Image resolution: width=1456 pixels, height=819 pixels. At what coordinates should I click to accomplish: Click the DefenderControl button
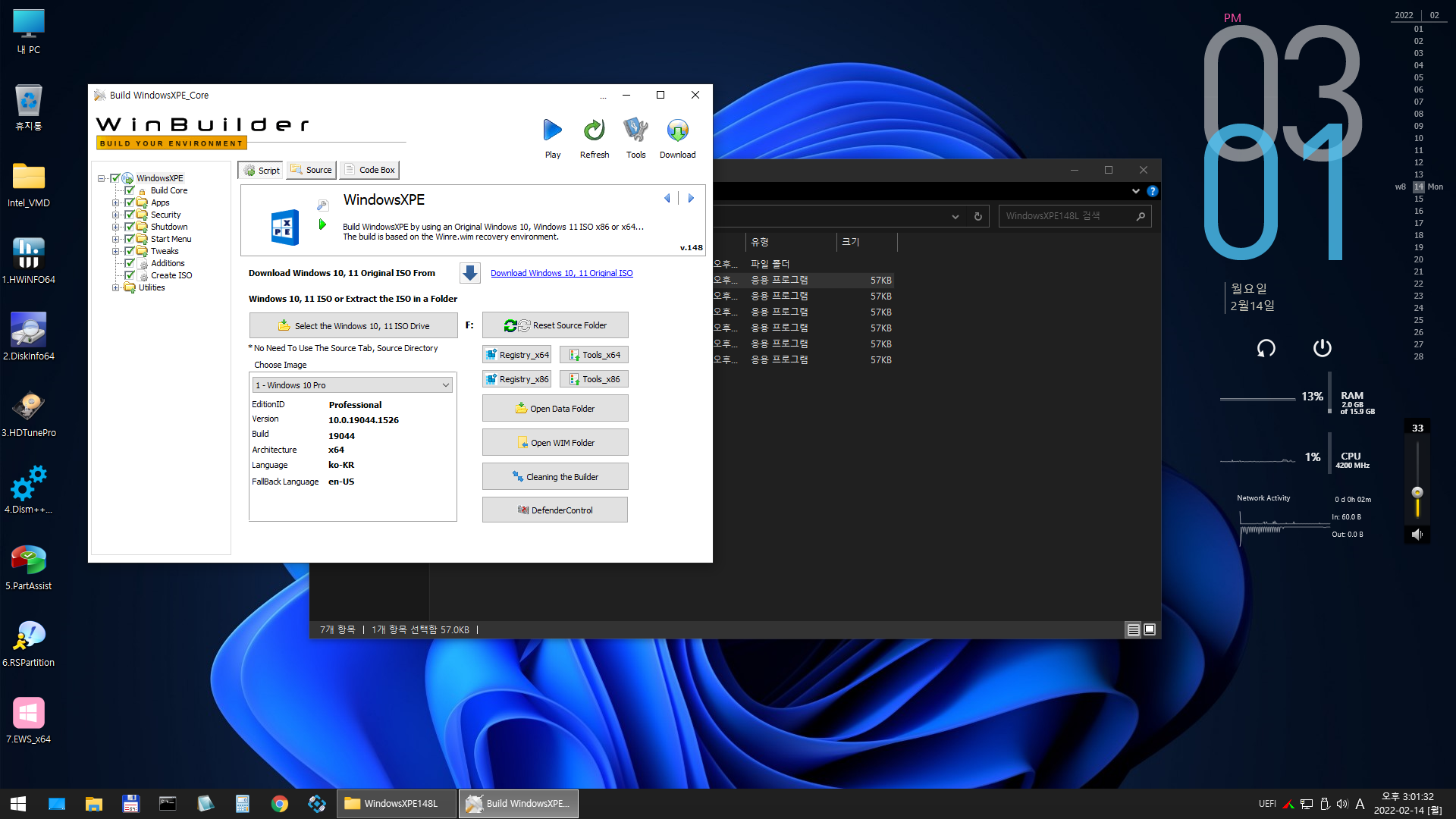(555, 510)
